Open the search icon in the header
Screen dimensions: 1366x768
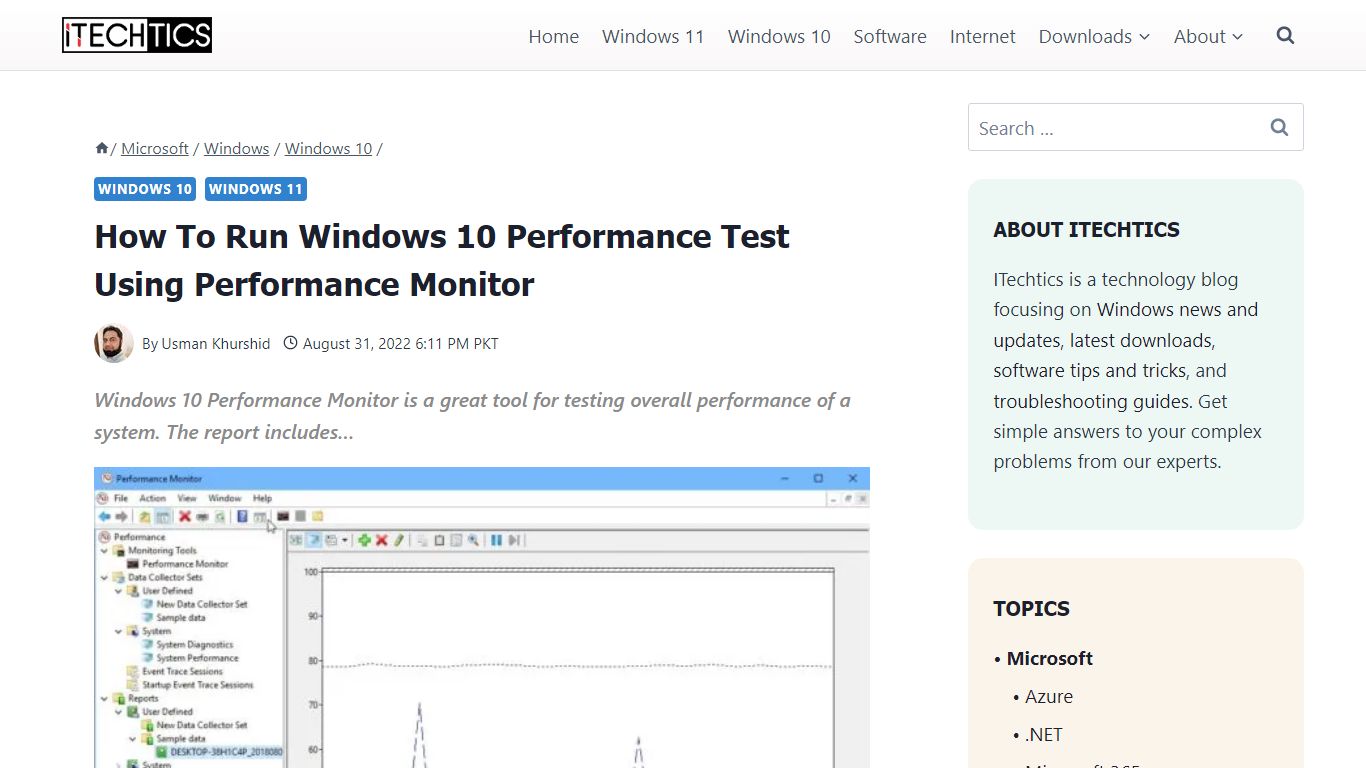pos(1285,36)
